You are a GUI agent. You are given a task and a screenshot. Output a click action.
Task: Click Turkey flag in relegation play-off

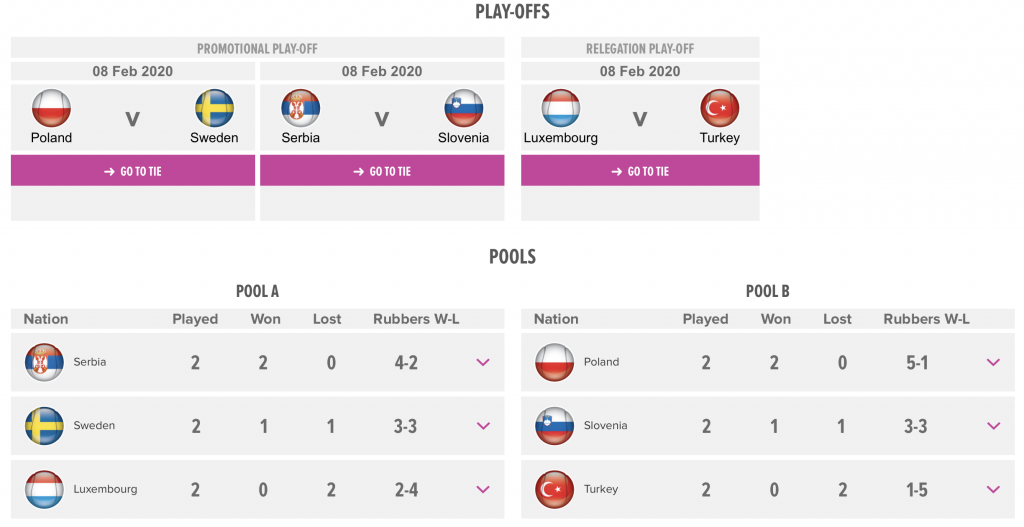coord(720,108)
